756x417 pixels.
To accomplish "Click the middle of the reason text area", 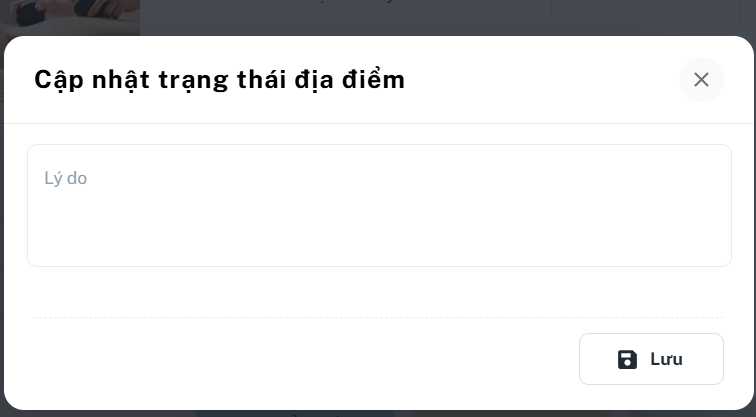I will (379, 205).
